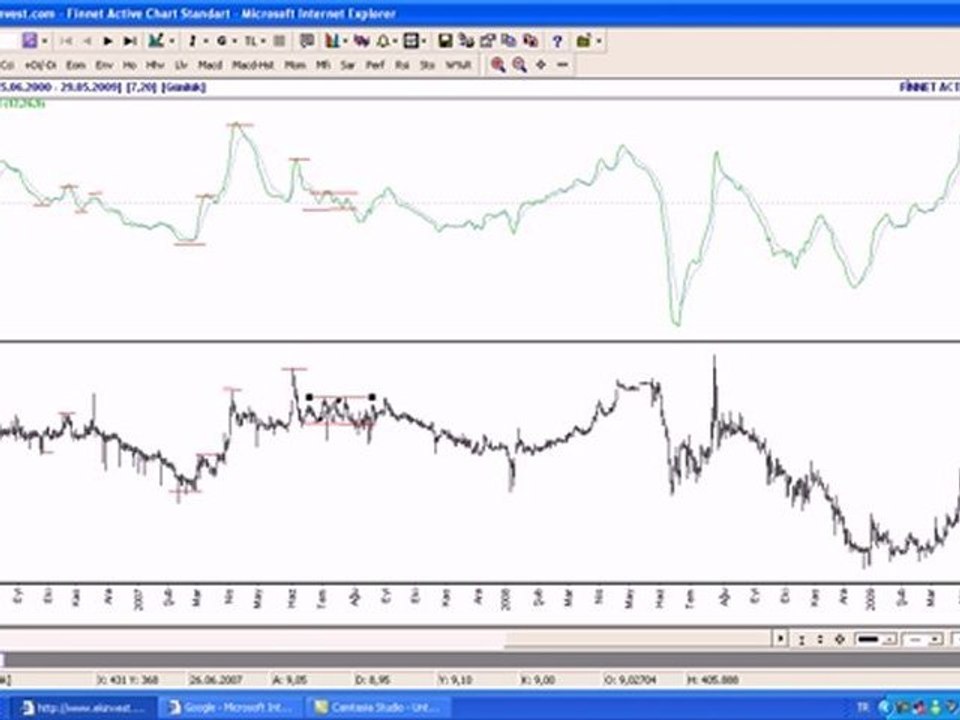Add the Eom indicator
Image resolution: width=960 pixels, height=720 pixels.
tap(76, 65)
